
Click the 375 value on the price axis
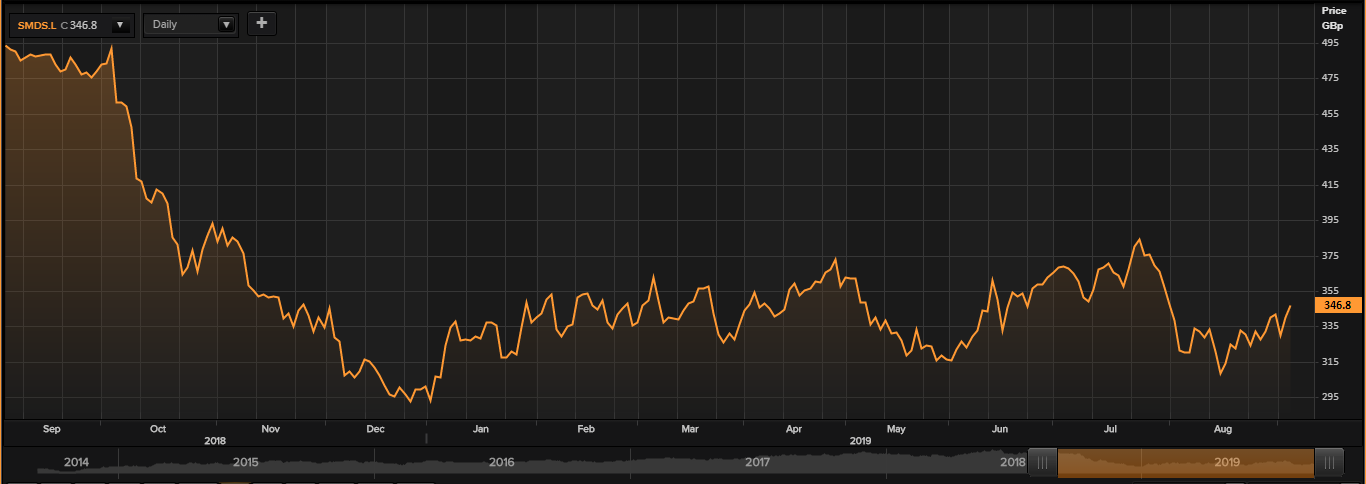(1331, 256)
